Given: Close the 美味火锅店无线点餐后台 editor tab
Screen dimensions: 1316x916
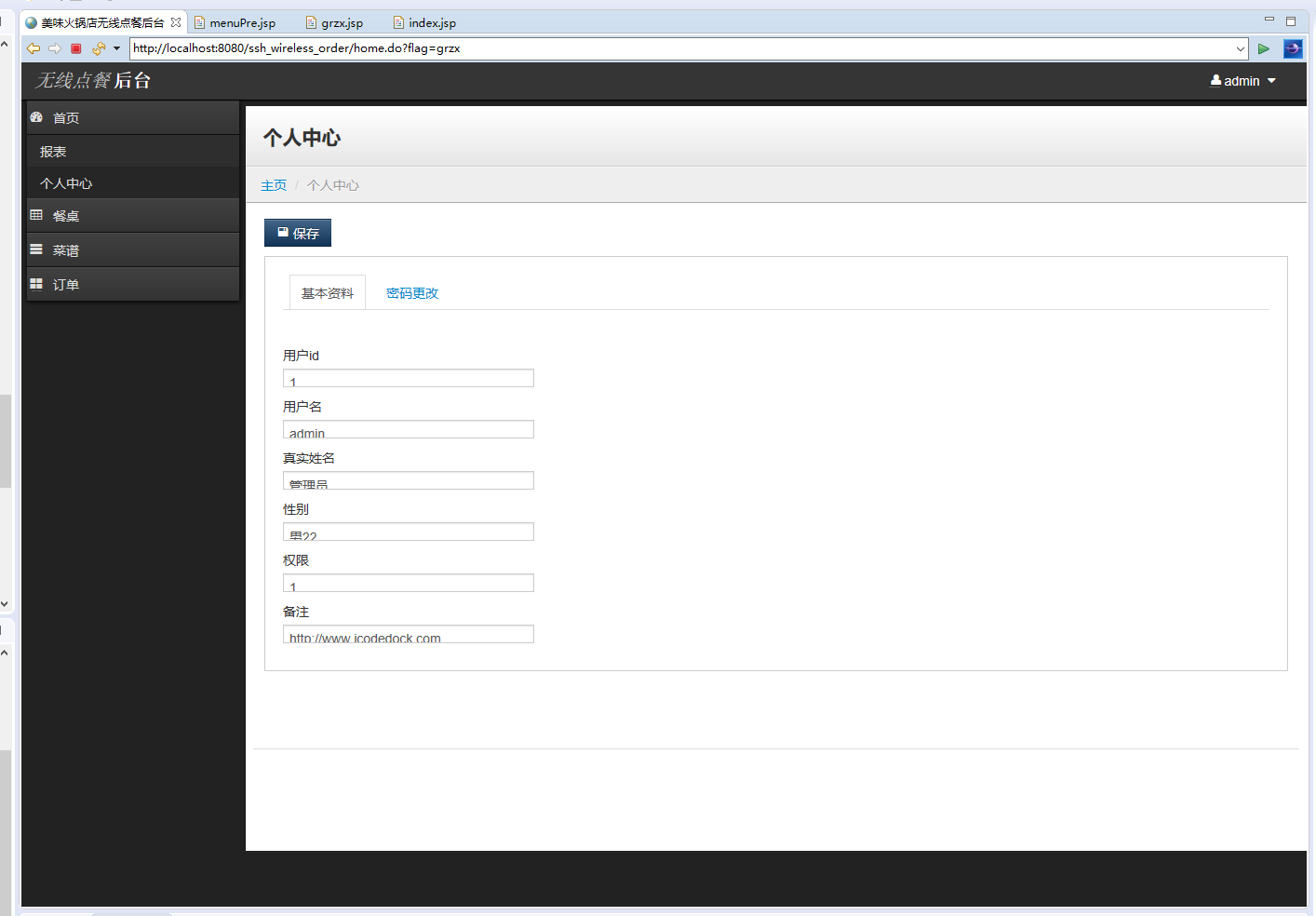Looking at the screenshot, I should point(176,22).
